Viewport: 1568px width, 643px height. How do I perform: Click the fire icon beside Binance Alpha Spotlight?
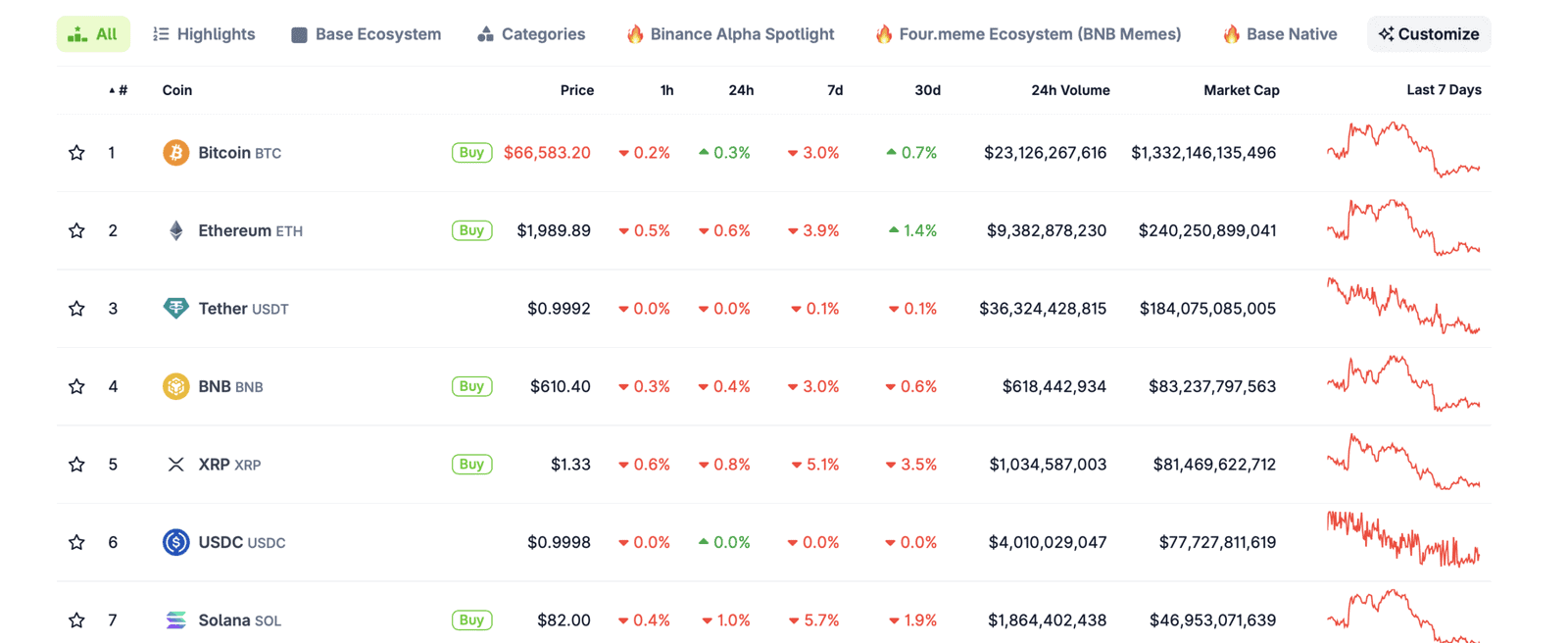(x=635, y=33)
